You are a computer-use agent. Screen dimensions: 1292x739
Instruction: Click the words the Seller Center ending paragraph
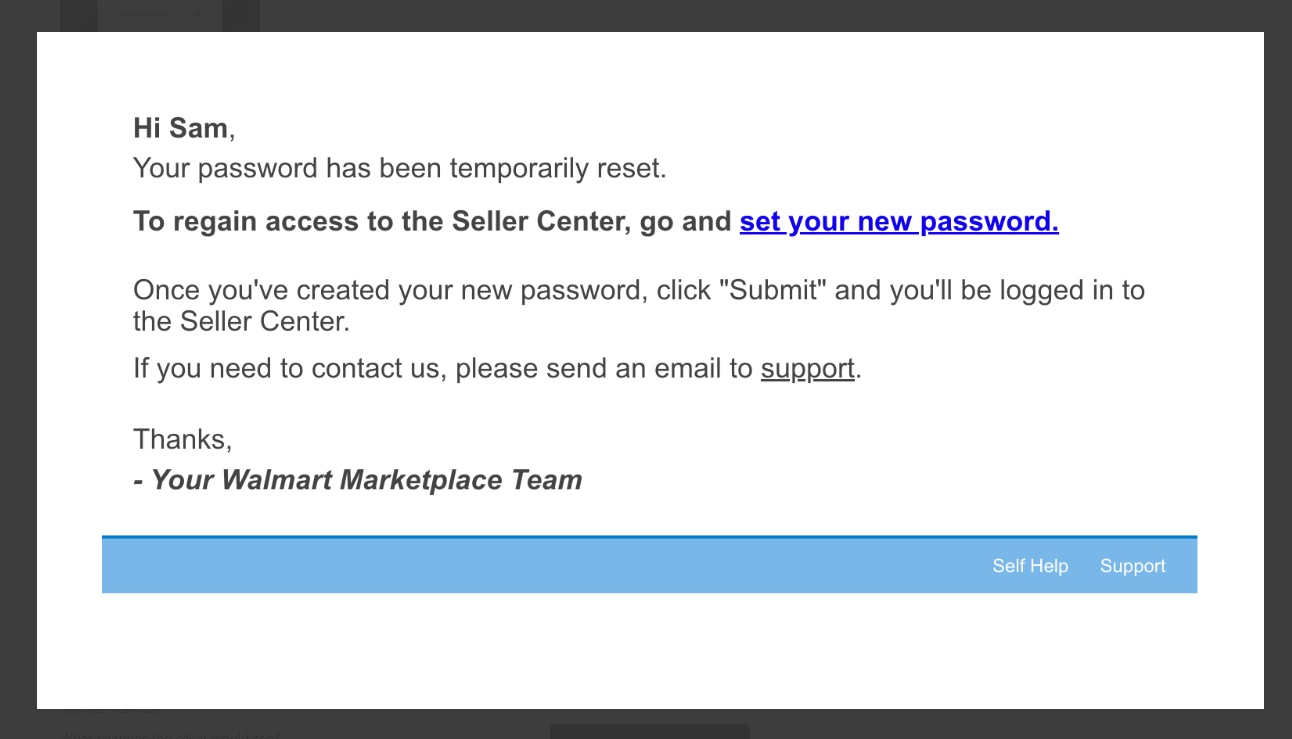pos(242,322)
